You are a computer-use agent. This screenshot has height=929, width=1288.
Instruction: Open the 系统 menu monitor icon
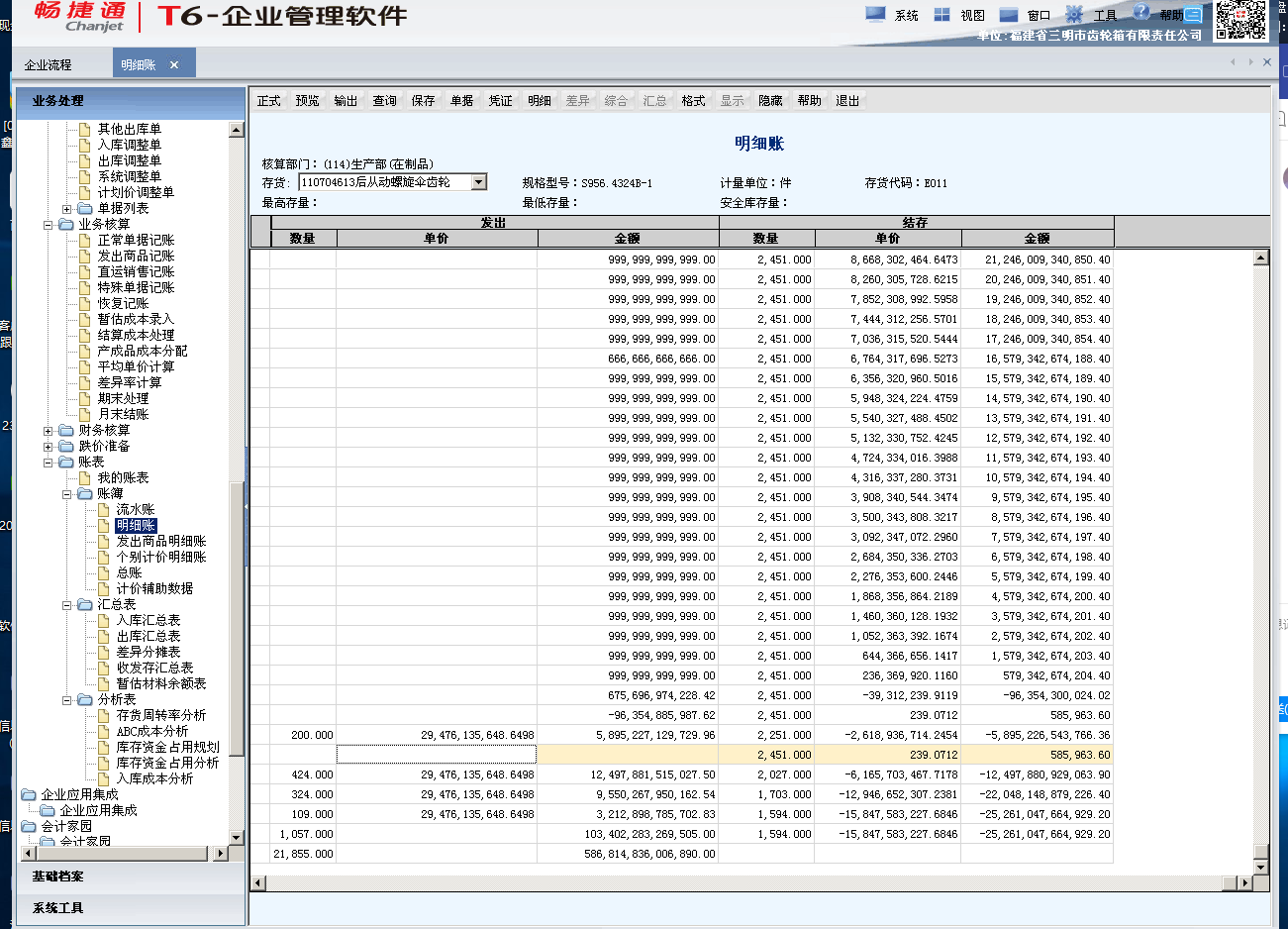coord(875,14)
